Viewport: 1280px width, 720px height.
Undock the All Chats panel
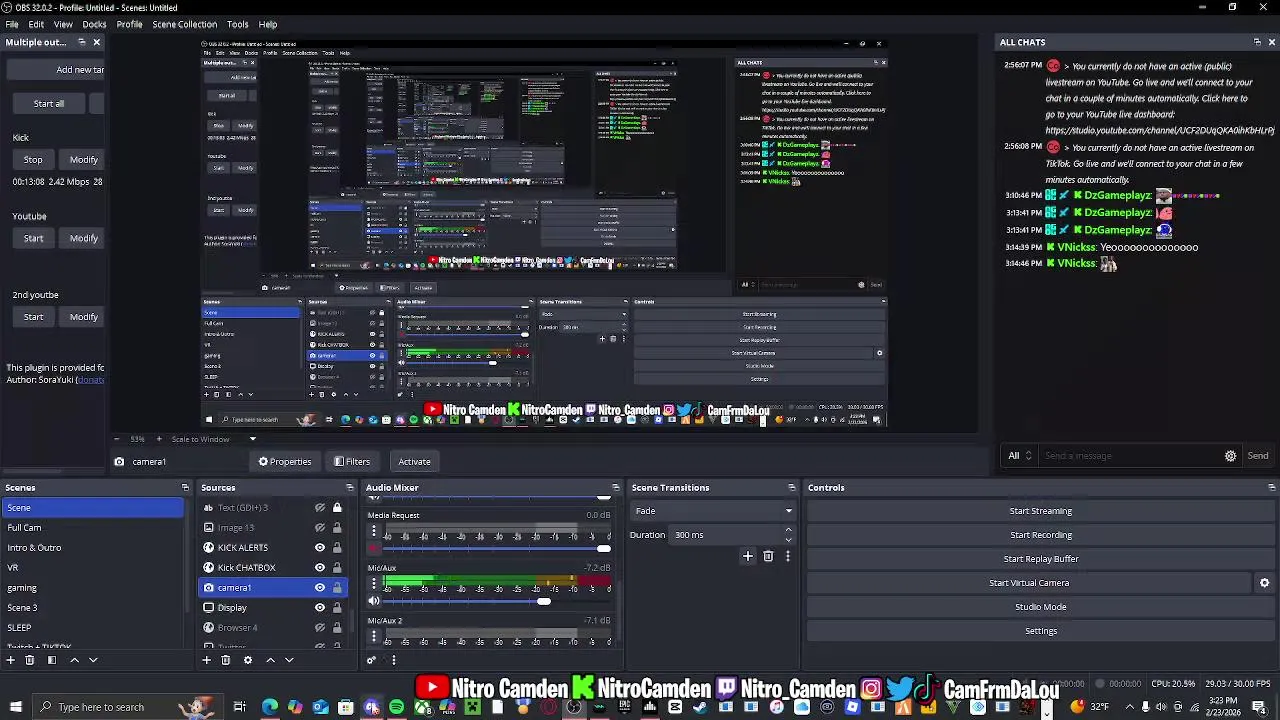click(x=1257, y=42)
